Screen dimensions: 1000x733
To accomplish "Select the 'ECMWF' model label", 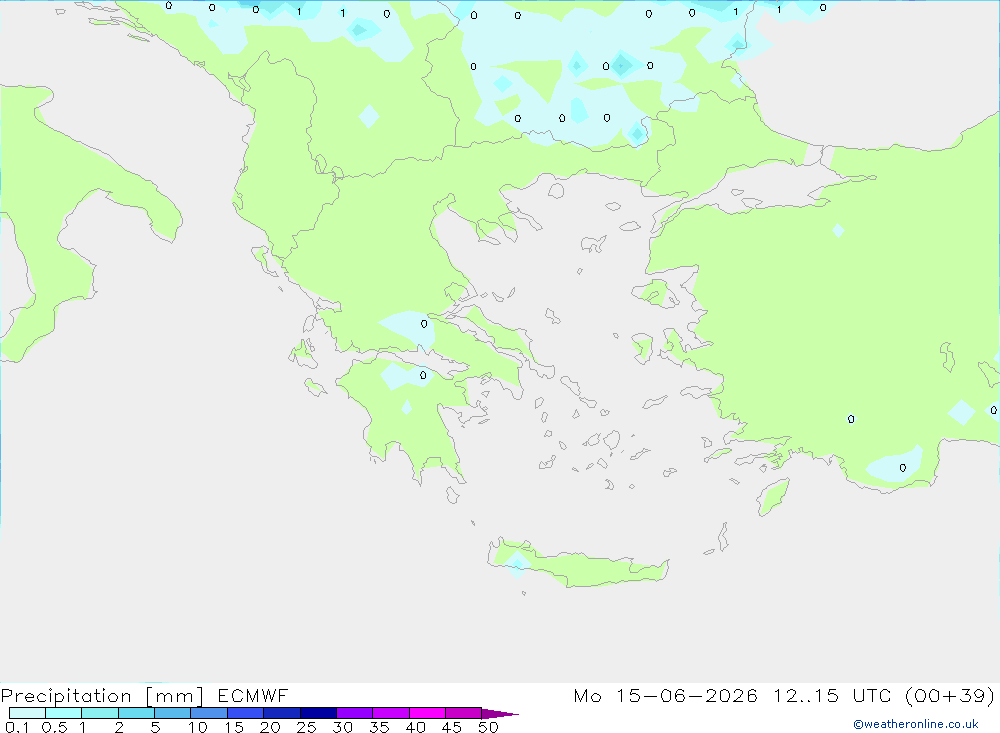I will (253, 695).
